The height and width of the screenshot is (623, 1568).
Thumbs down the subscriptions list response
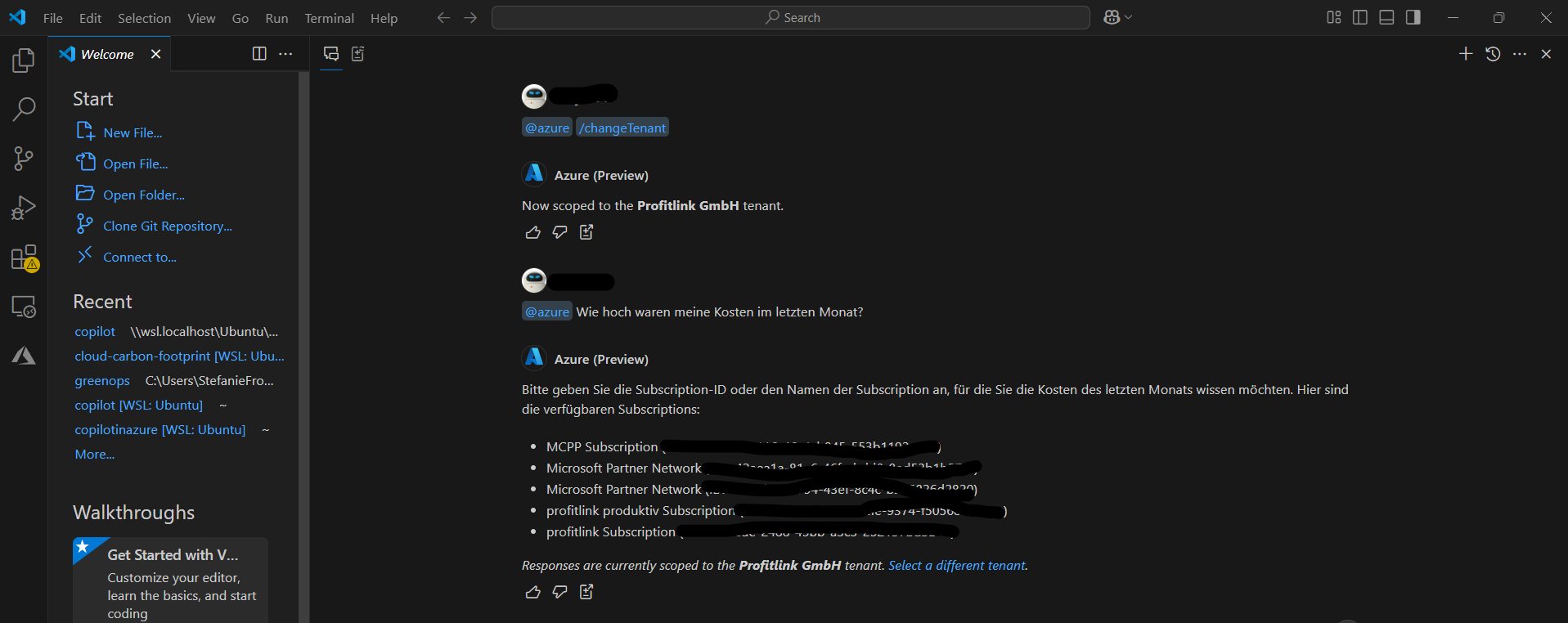pos(559,592)
